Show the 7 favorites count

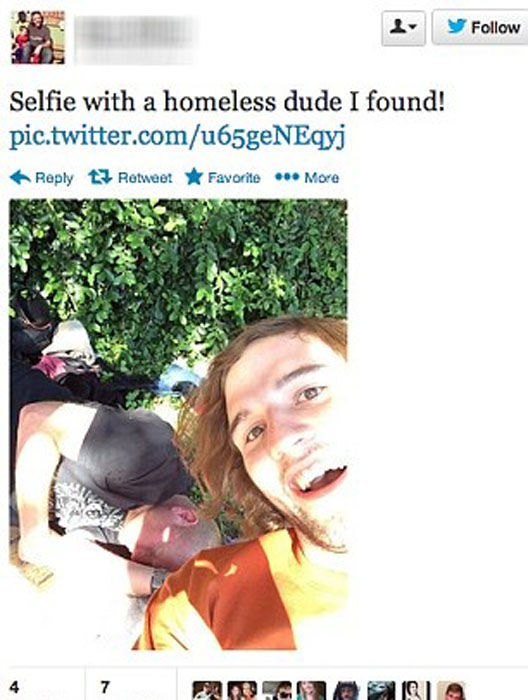pyautogui.click(x=105, y=687)
